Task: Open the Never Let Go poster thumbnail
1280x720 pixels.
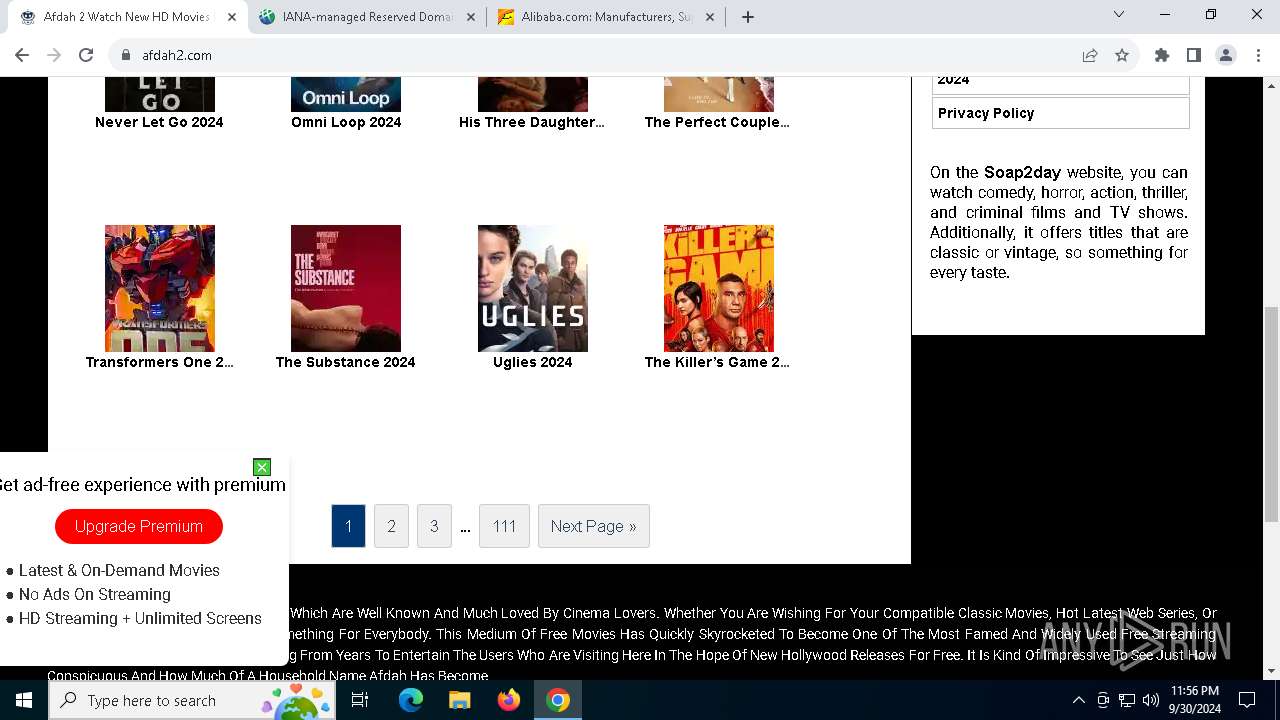Action: tap(160, 94)
